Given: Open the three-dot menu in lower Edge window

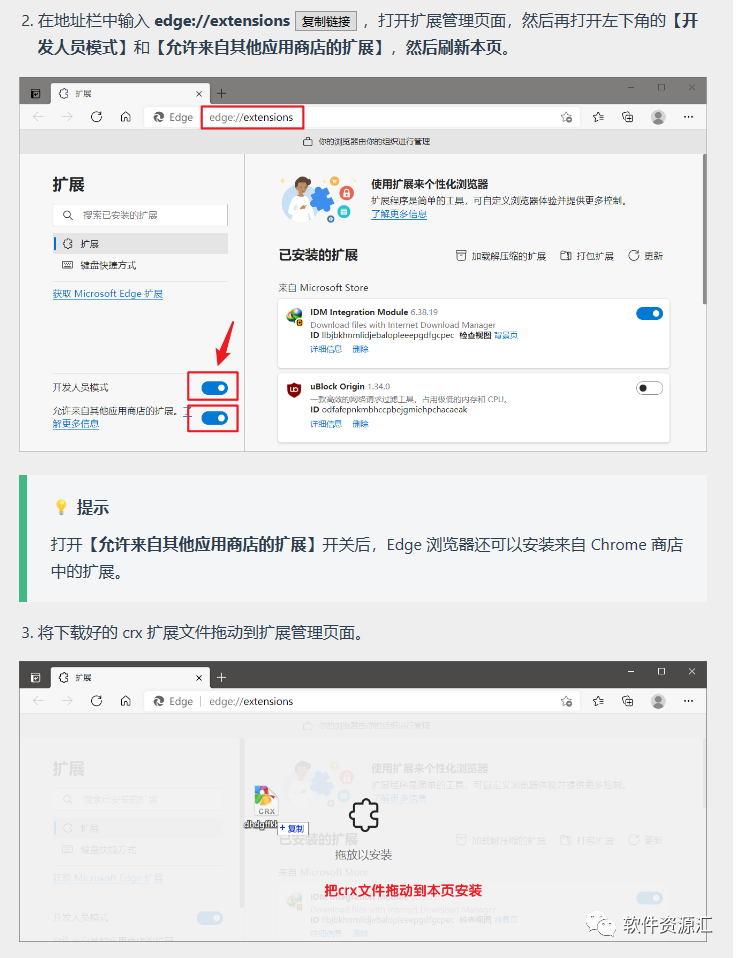Looking at the screenshot, I should pos(688,701).
